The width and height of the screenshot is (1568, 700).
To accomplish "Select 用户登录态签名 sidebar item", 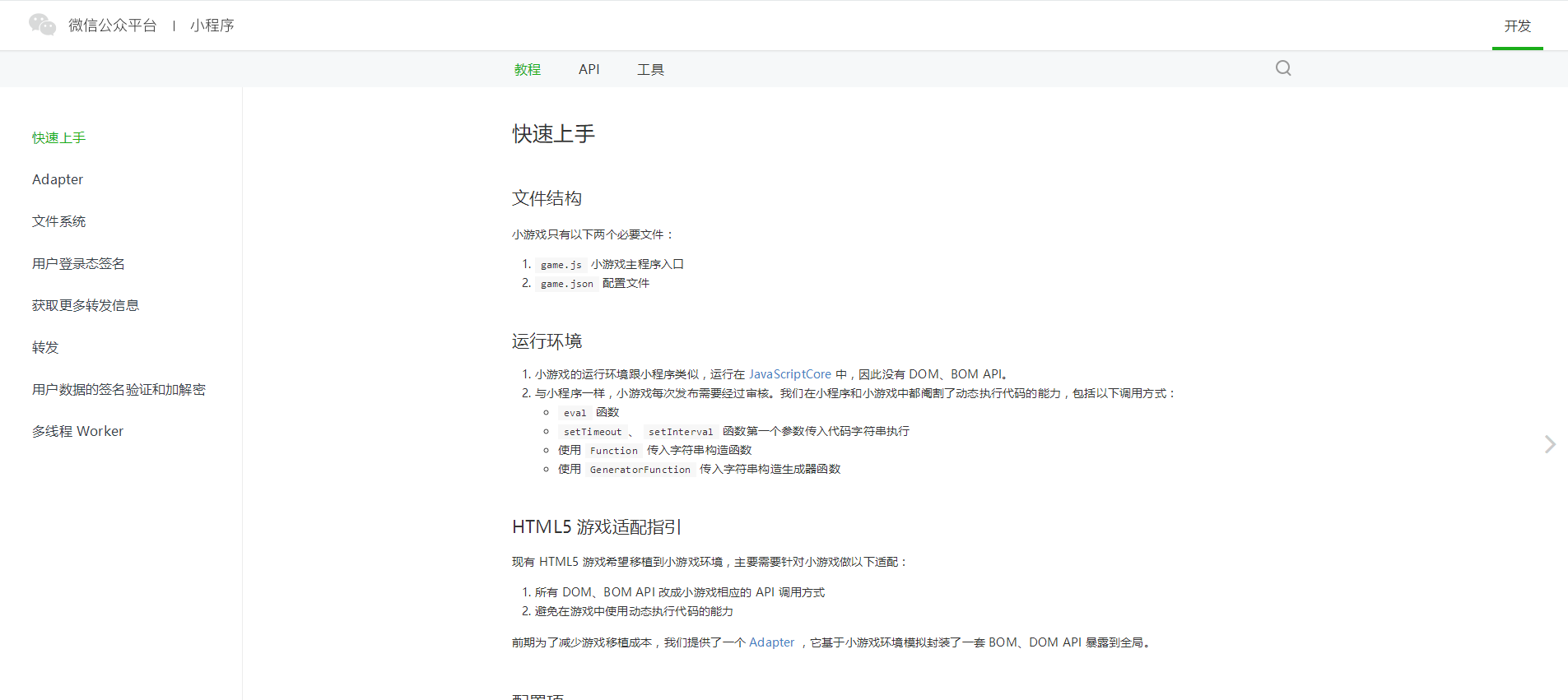I will 79,263.
